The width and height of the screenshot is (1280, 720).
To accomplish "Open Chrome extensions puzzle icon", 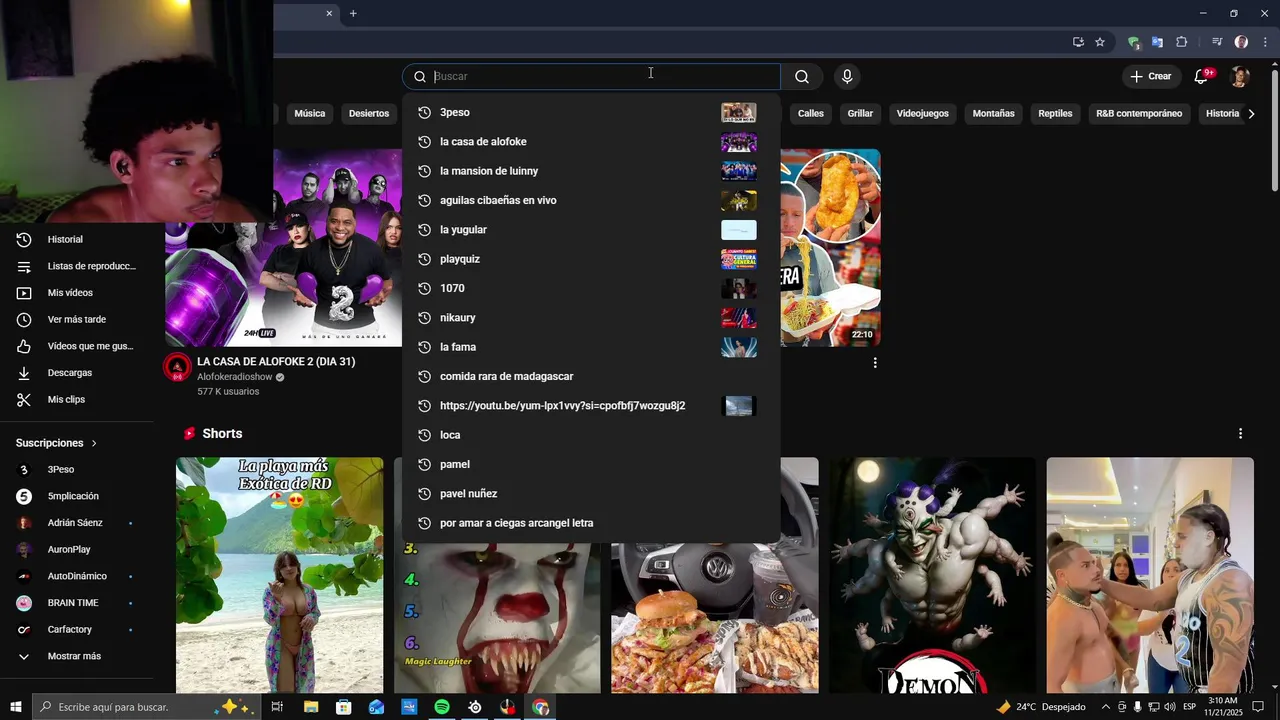I will [1182, 42].
